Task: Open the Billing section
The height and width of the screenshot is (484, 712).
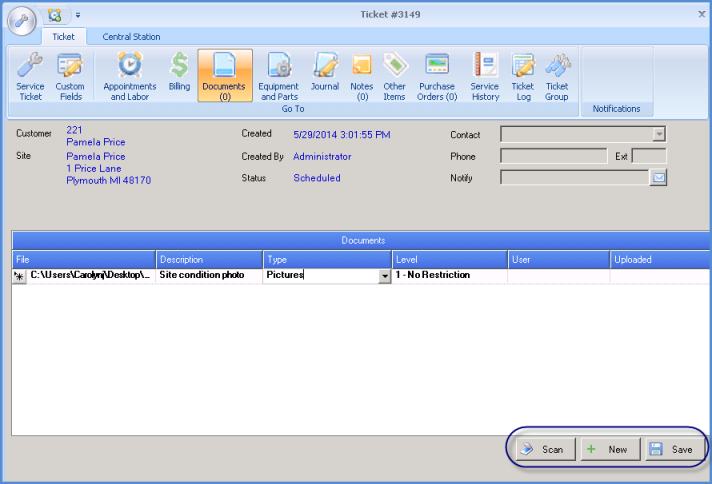Action: click(x=179, y=73)
